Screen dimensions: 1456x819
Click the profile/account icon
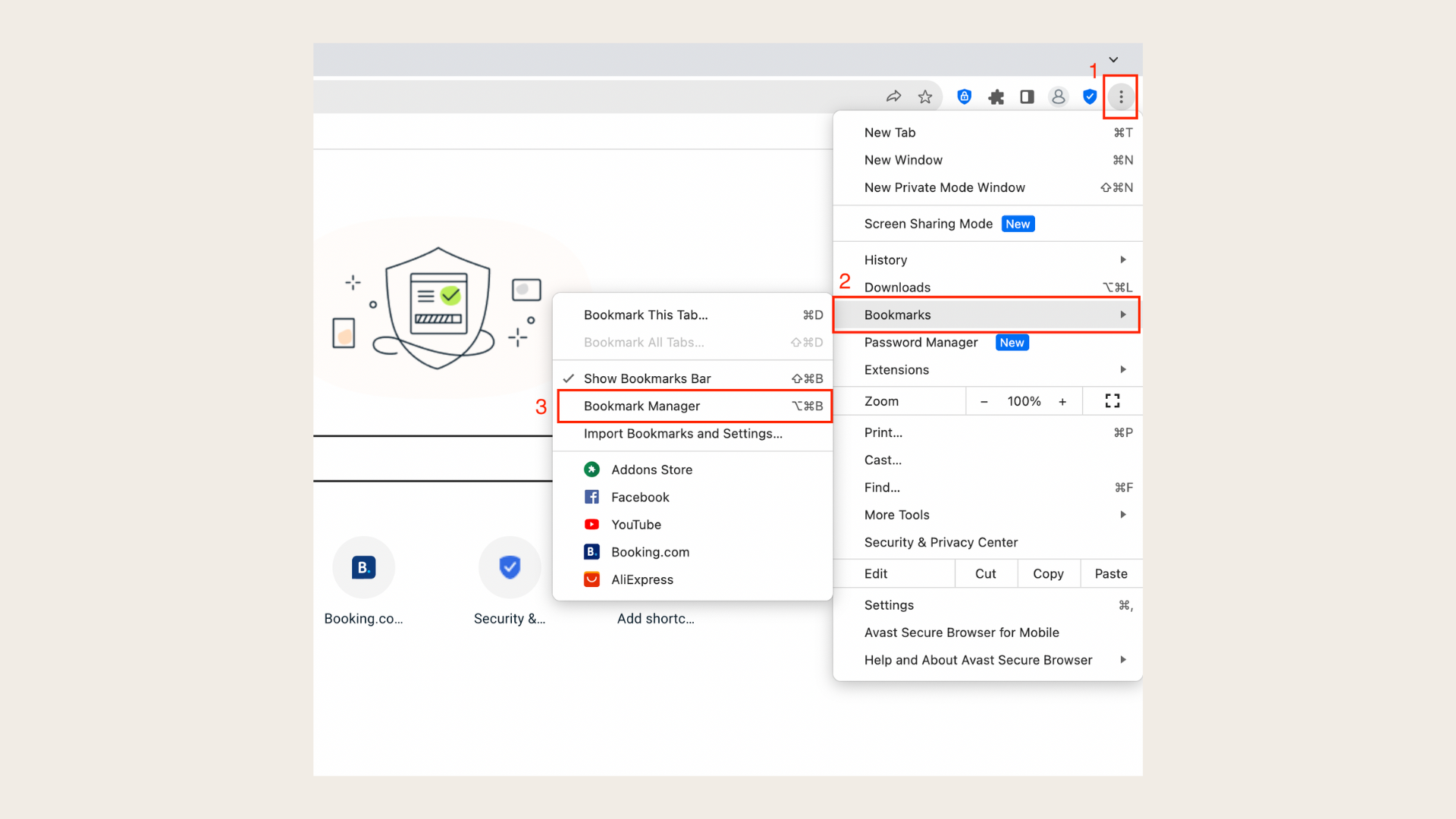tap(1058, 97)
